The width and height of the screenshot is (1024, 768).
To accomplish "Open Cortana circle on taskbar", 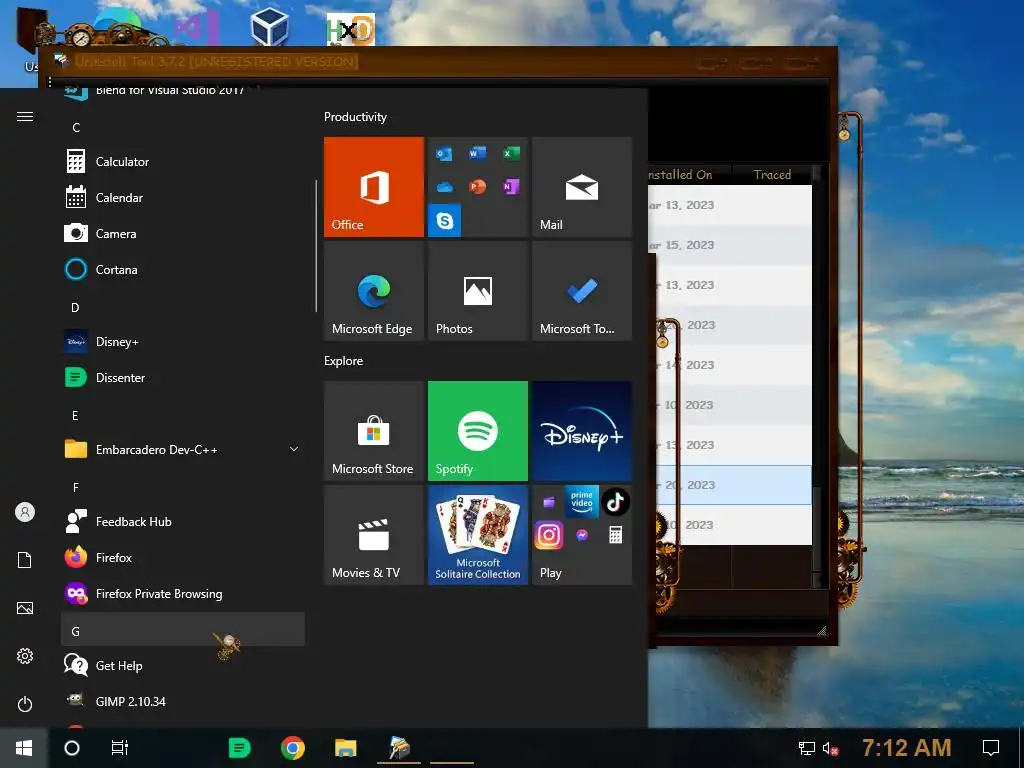I will pyautogui.click(x=72, y=748).
